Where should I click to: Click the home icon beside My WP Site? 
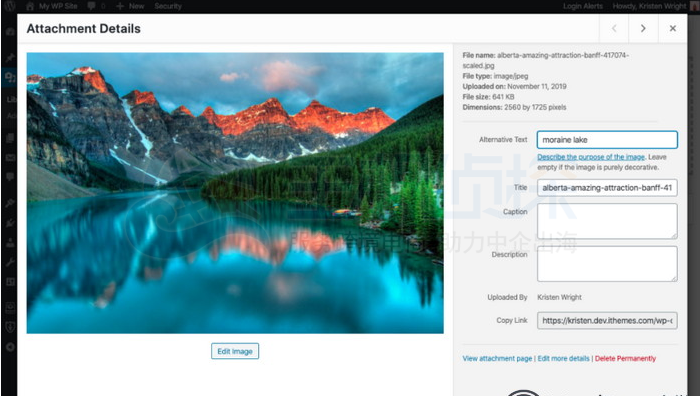pos(30,6)
